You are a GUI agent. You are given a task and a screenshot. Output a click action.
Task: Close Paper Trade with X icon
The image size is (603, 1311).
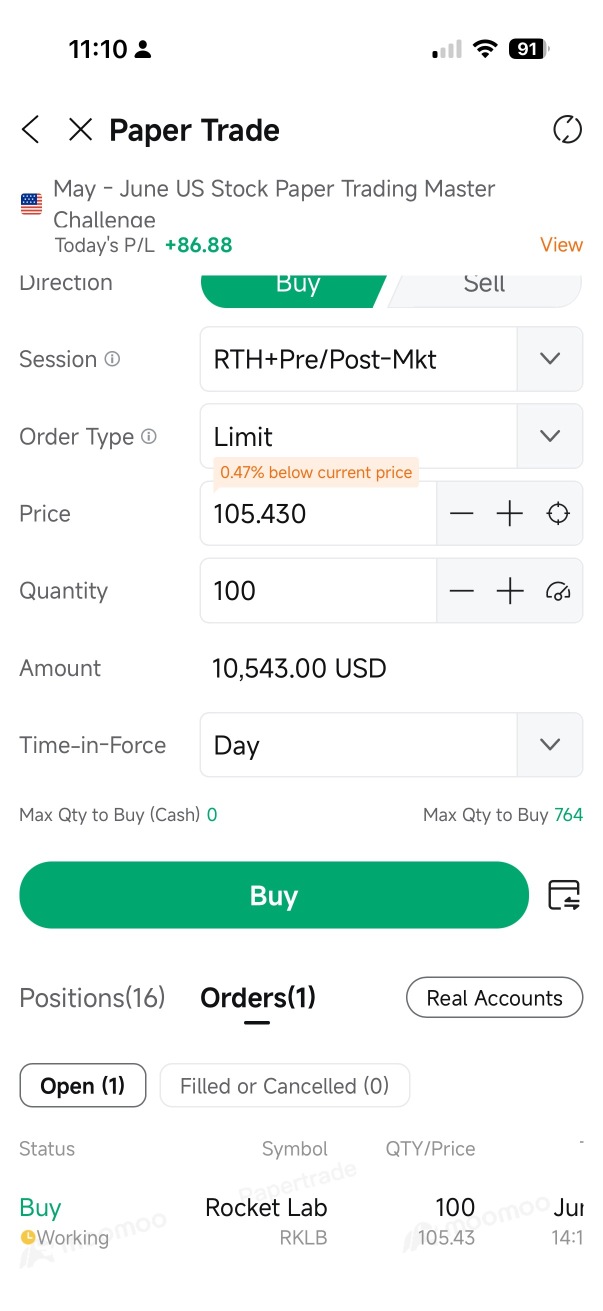pyautogui.click(x=80, y=130)
